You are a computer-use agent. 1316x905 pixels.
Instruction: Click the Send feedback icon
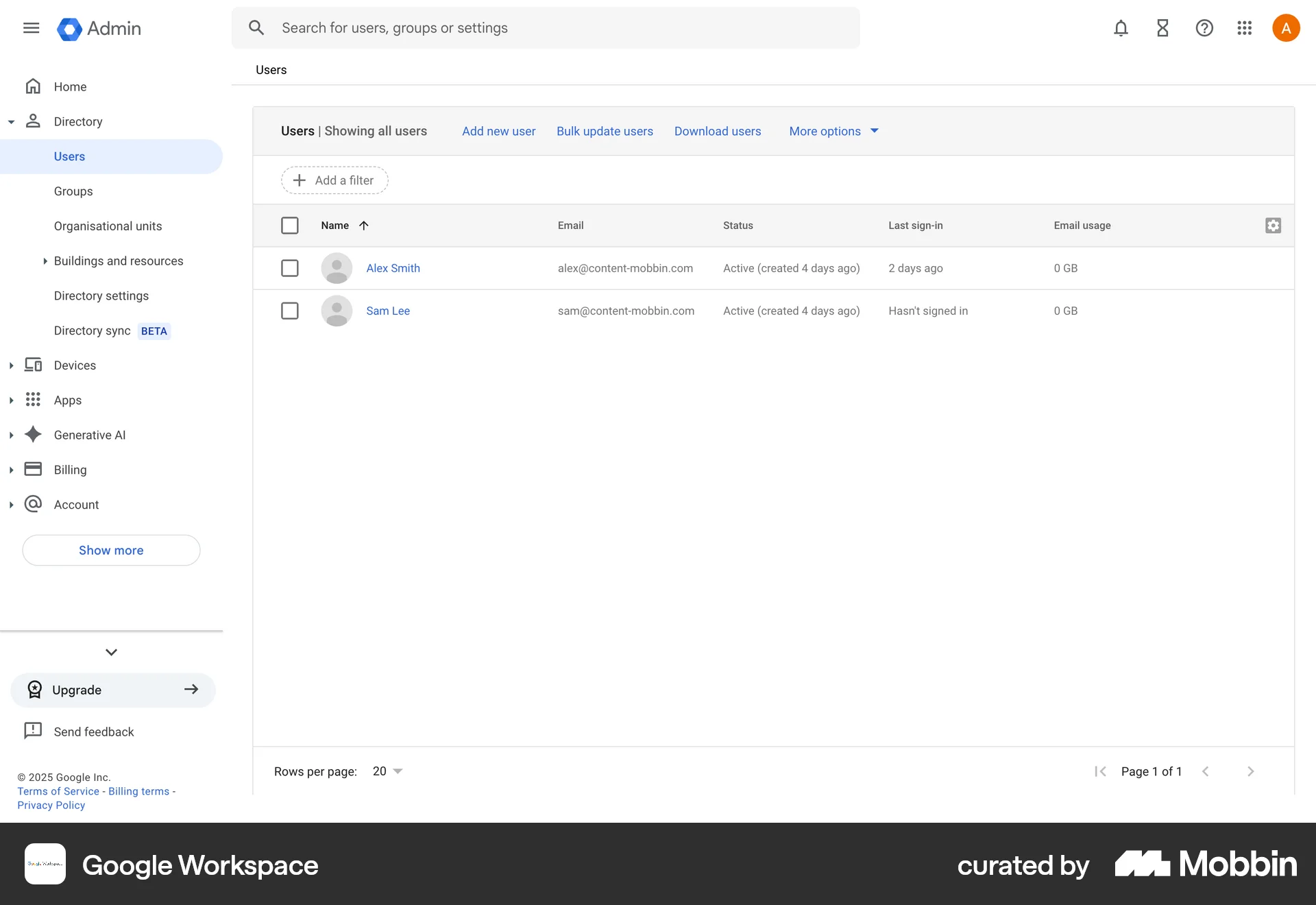coord(33,731)
